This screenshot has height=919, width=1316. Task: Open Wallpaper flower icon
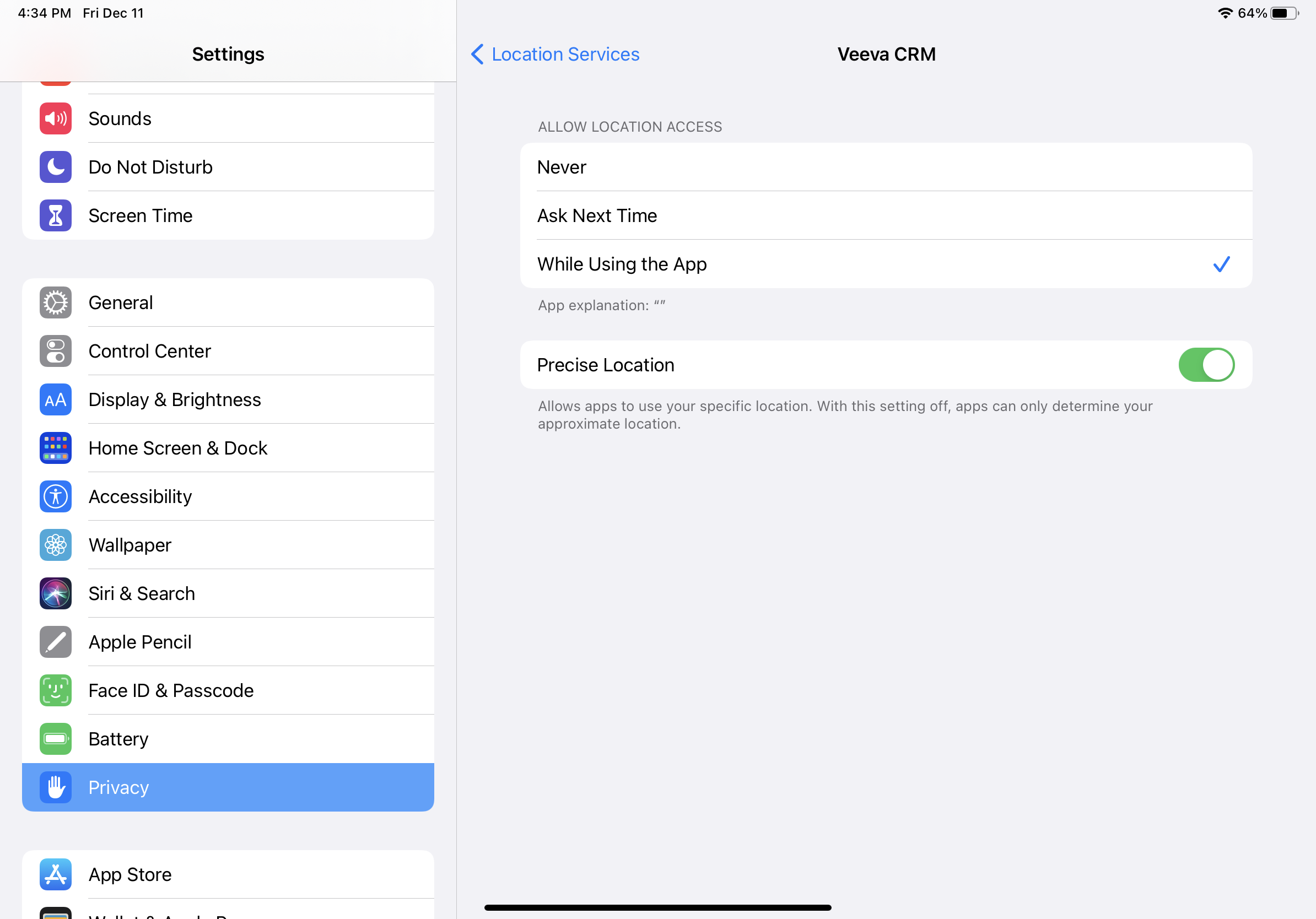(x=56, y=545)
